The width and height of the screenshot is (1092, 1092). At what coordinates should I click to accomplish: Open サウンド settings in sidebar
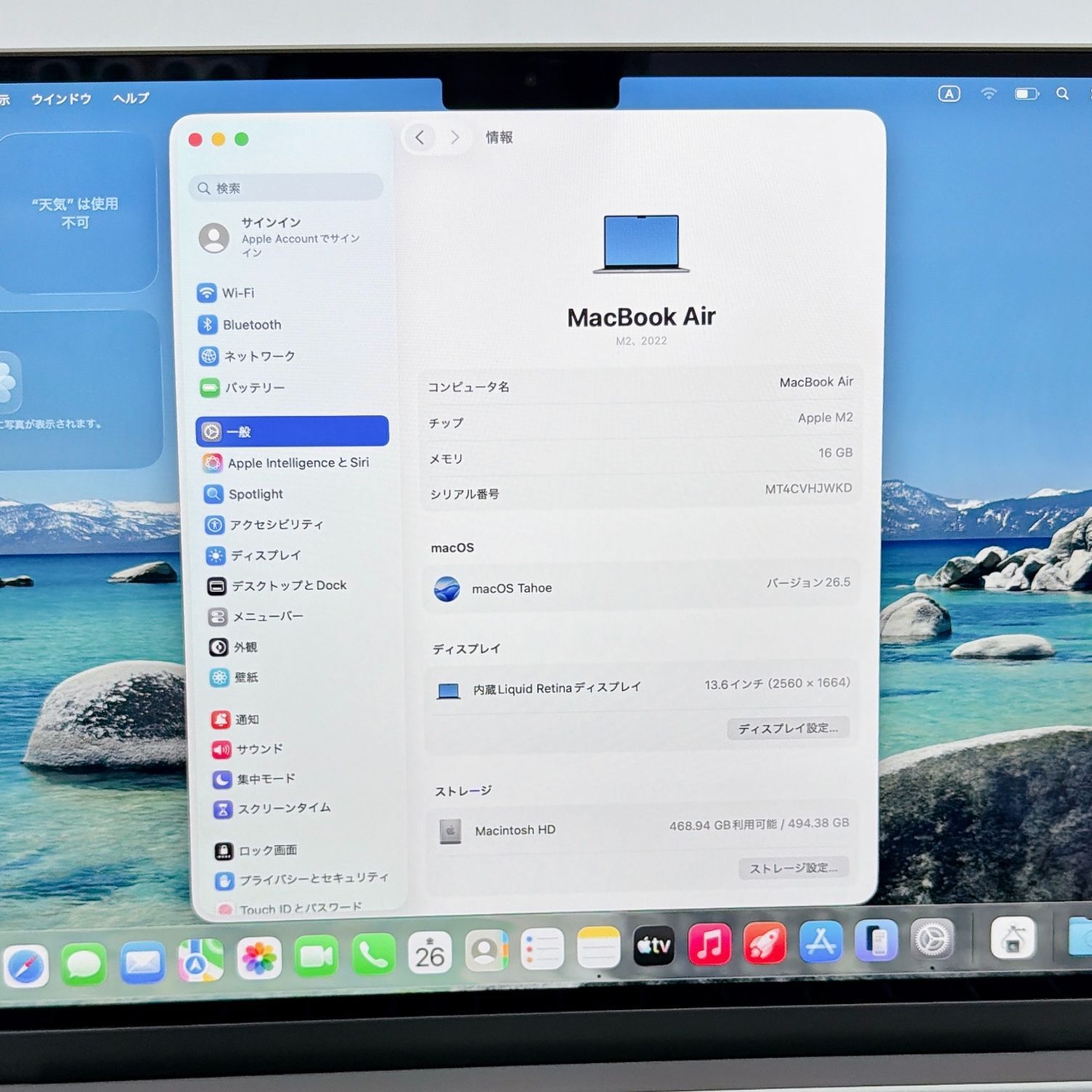pyautogui.click(x=248, y=749)
